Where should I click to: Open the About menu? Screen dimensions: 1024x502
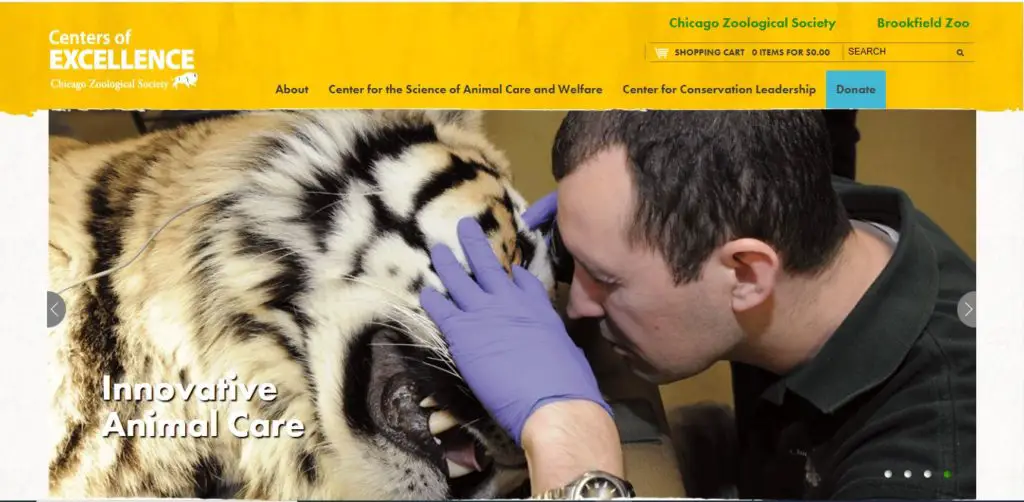coord(292,89)
